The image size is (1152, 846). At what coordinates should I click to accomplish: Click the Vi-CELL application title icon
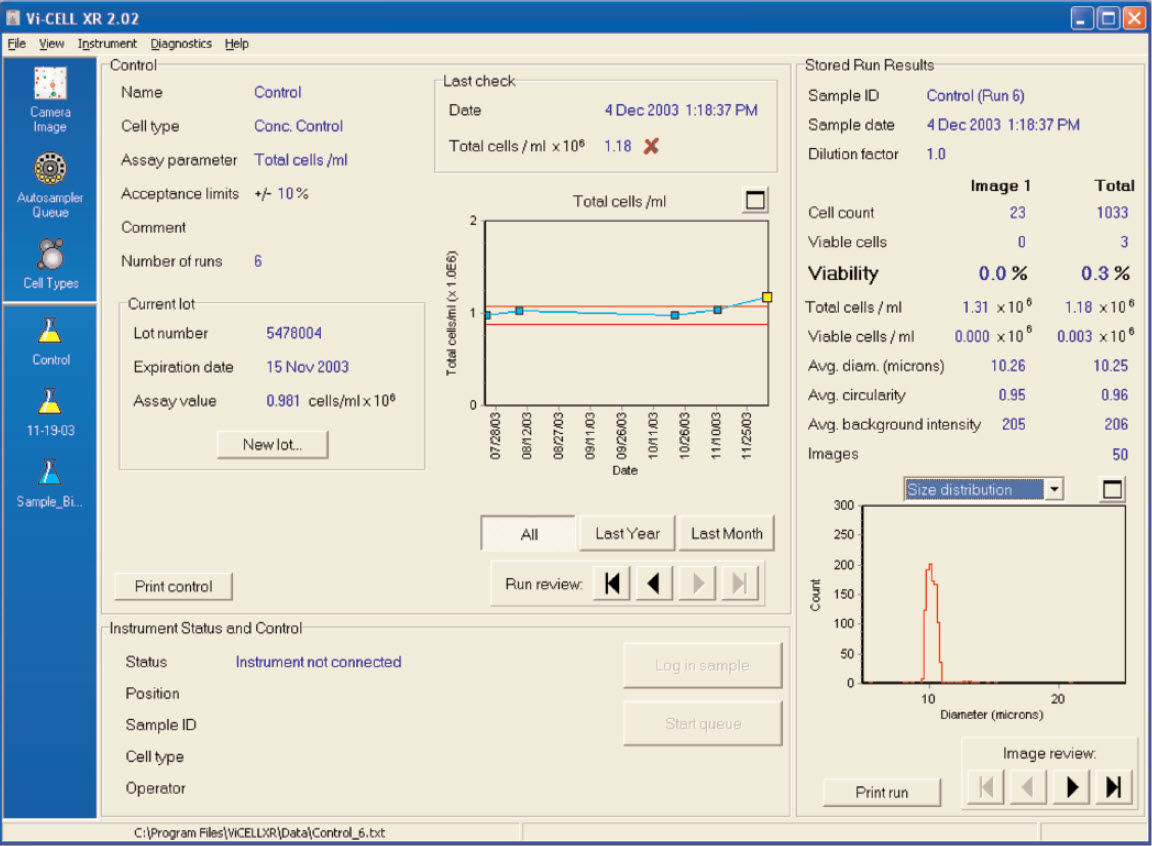click(x=12, y=18)
